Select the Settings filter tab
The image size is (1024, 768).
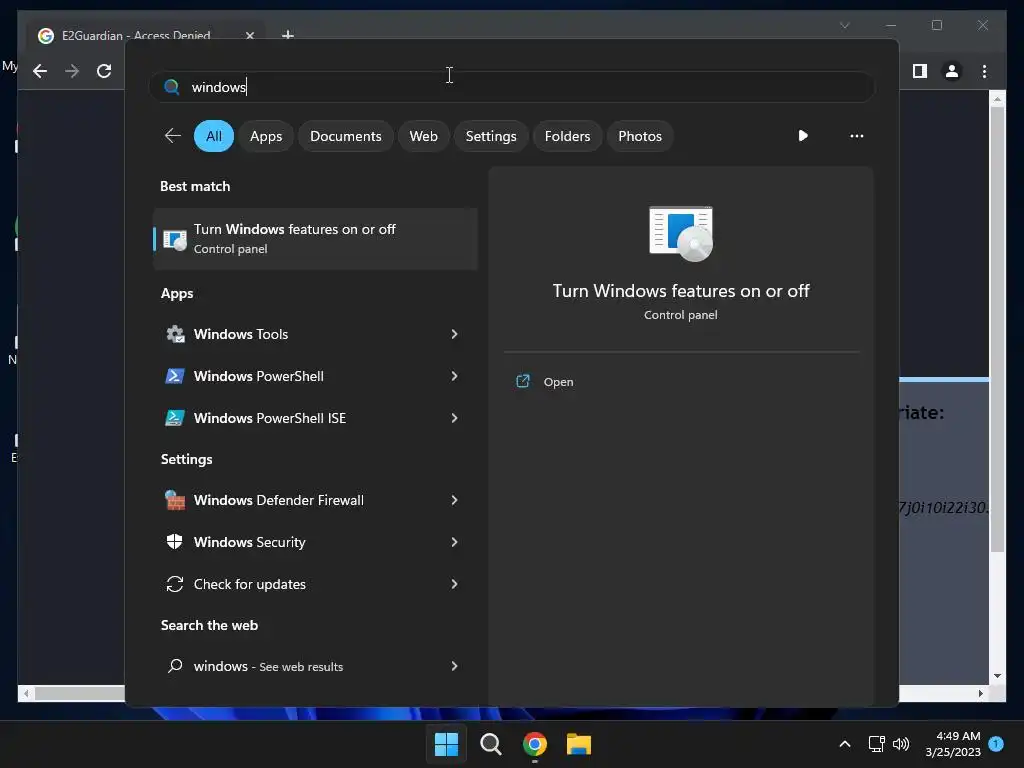tap(491, 136)
